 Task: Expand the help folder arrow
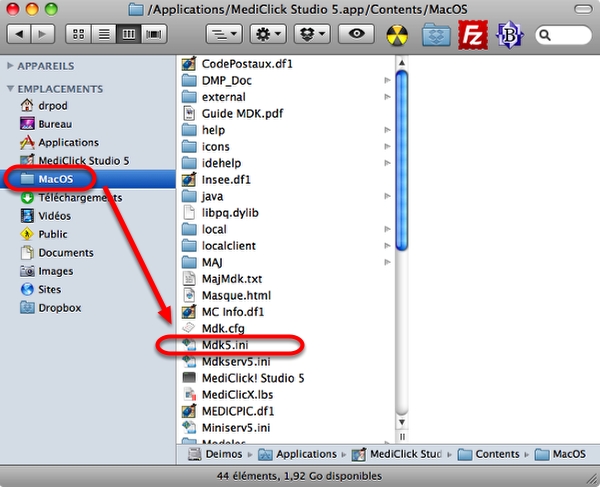click(387, 130)
